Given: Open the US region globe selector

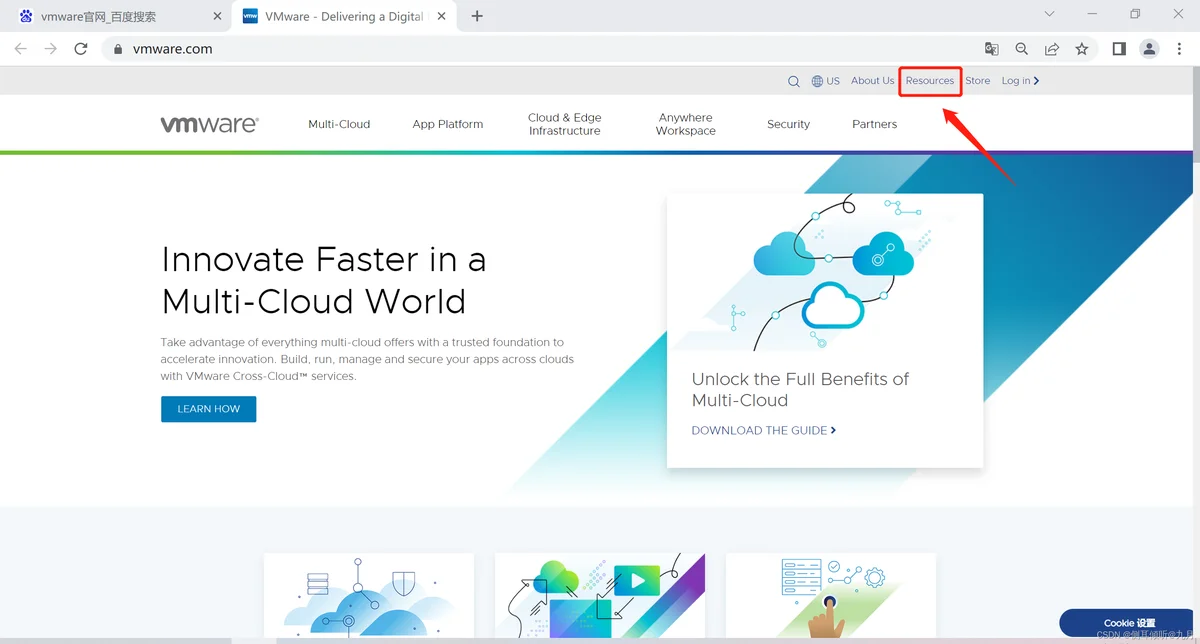Looking at the screenshot, I should [825, 81].
